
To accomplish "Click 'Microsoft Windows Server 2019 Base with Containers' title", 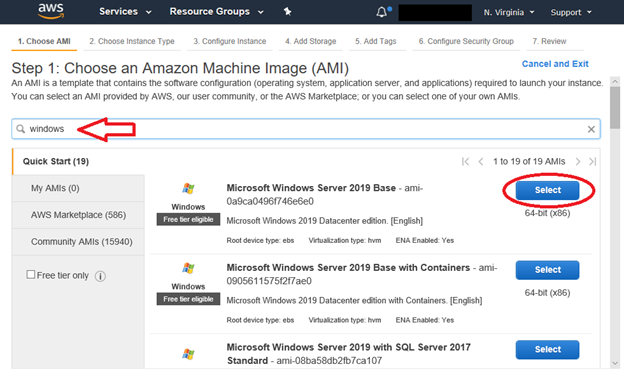I will pyautogui.click(x=348, y=267).
